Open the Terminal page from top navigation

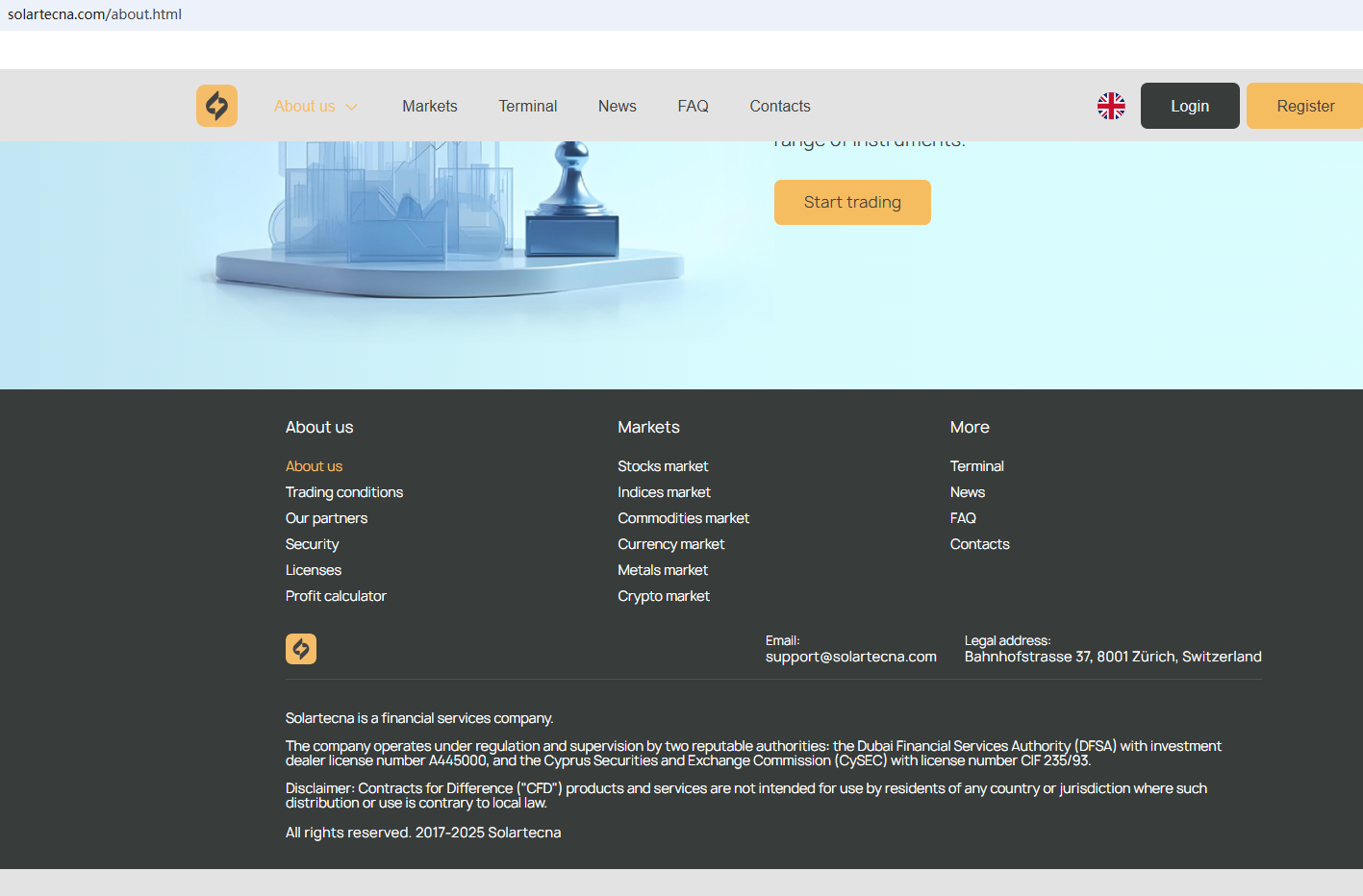pos(527,106)
